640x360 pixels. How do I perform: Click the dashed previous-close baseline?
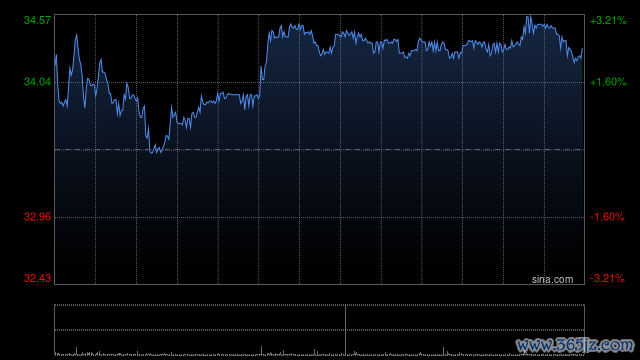pos(319,150)
